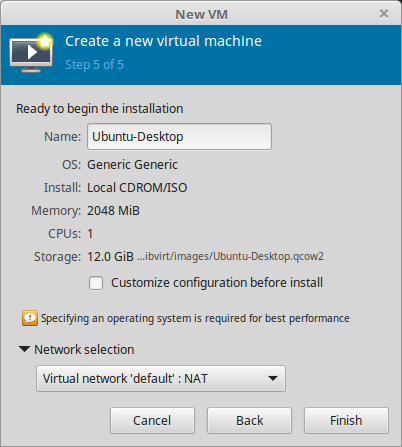Enable Customize configuration before install checkbox
The height and width of the screenshot is (447, 402).
tap(96, 283)
